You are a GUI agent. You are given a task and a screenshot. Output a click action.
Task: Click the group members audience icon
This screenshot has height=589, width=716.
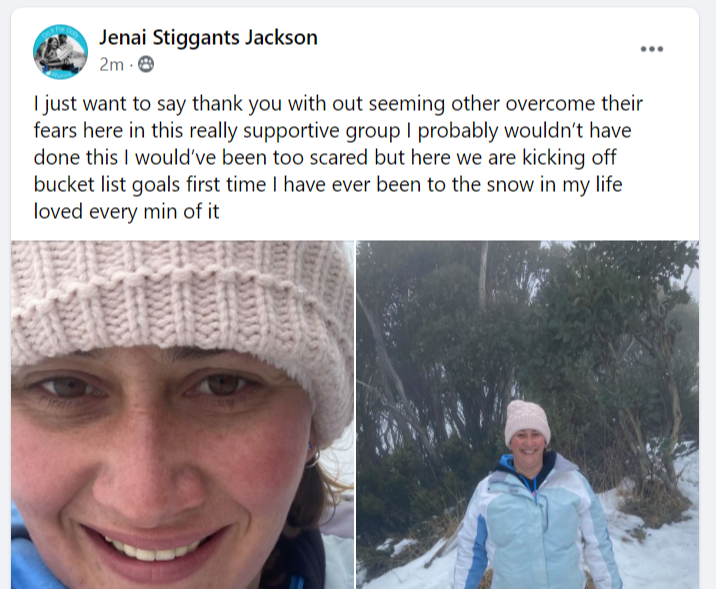click(146, 64)
